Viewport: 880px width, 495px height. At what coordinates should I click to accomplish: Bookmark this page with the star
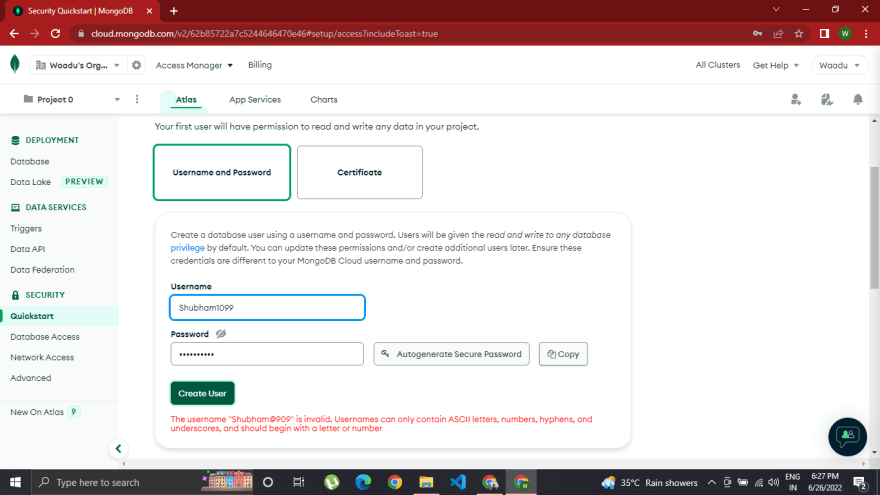pyautogui.click(x=799, y=34)
